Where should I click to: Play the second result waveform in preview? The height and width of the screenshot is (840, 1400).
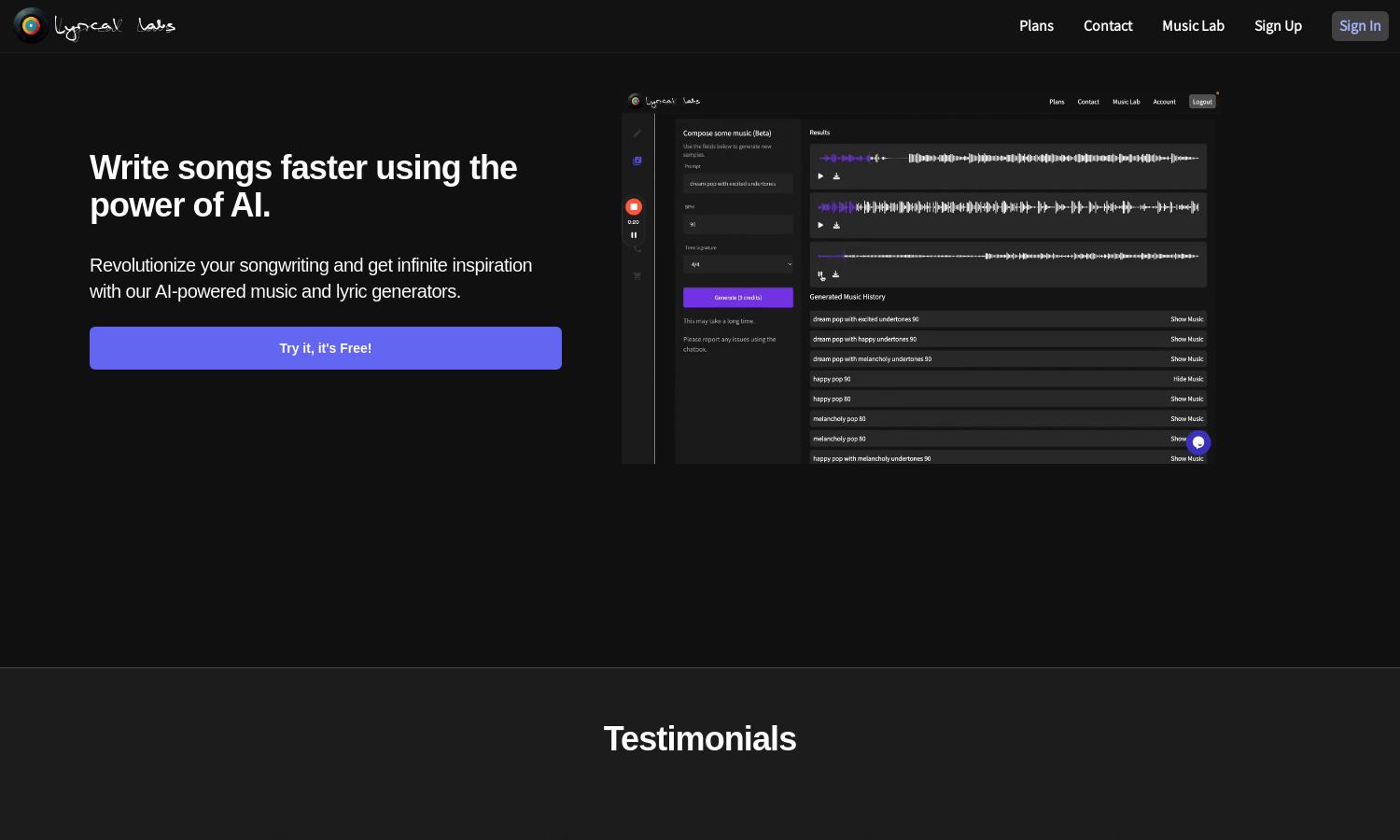pyautogui.click(x=820, y=225)
